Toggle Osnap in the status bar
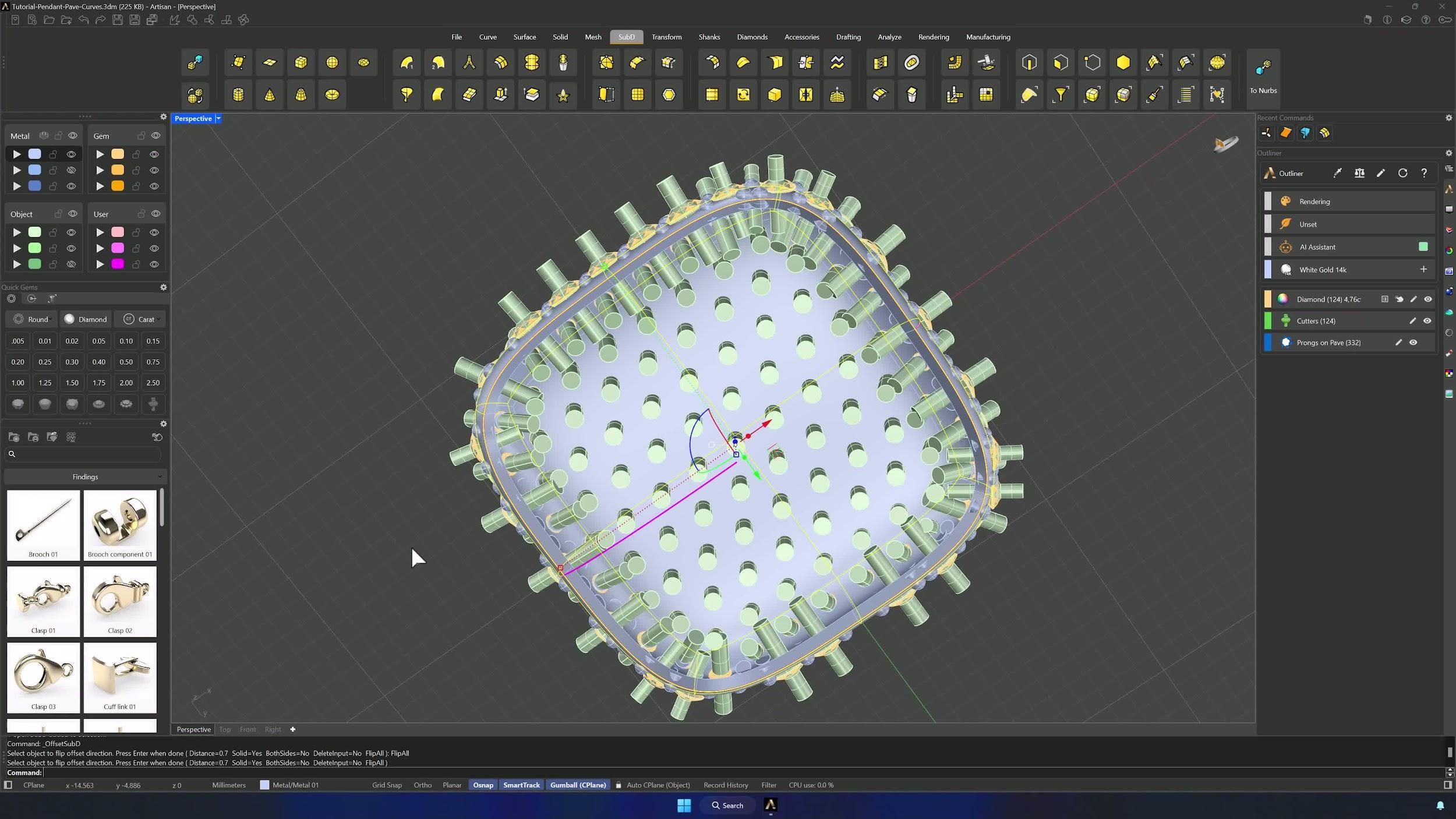This screenshot has height=819, width=1456. coord(483,785)
